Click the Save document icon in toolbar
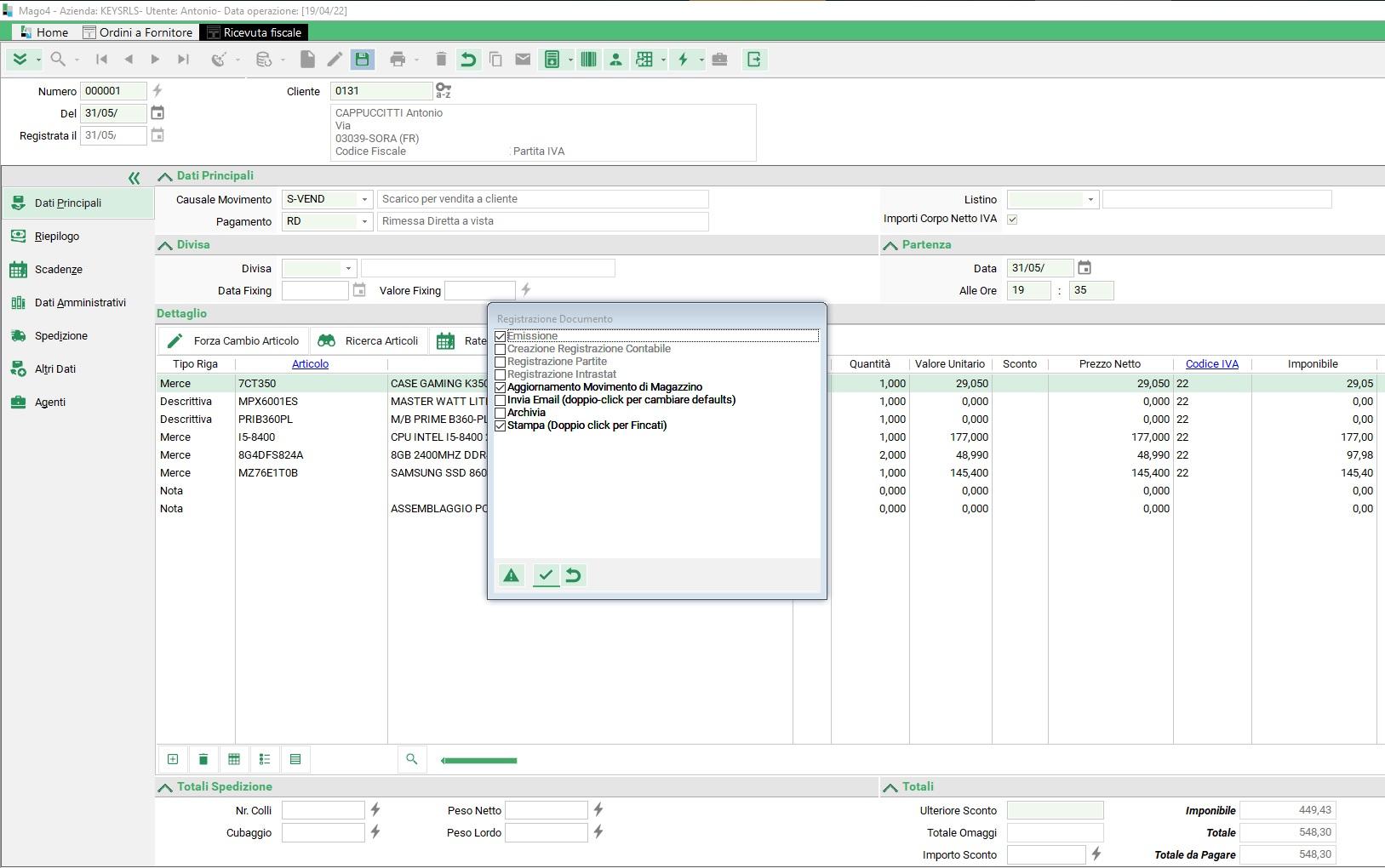This screenshot has width=1385, height=868. point(363,60)
